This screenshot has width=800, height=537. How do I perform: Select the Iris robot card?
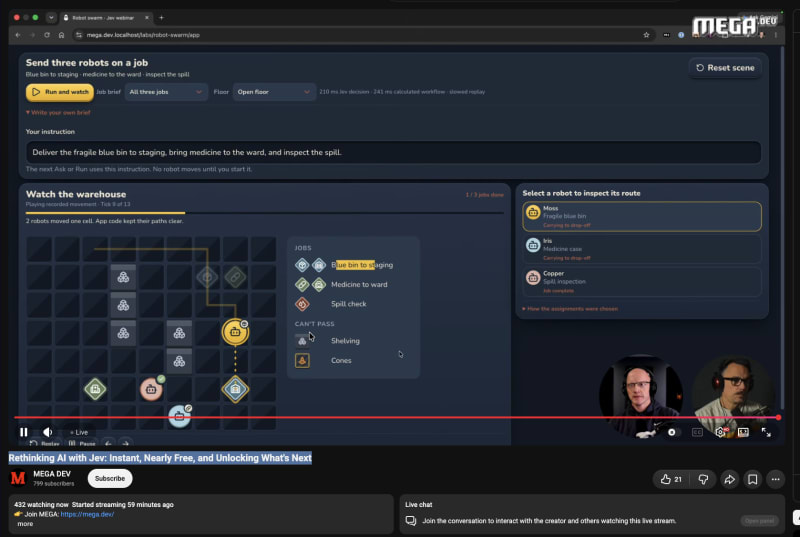tap(642, 249)
